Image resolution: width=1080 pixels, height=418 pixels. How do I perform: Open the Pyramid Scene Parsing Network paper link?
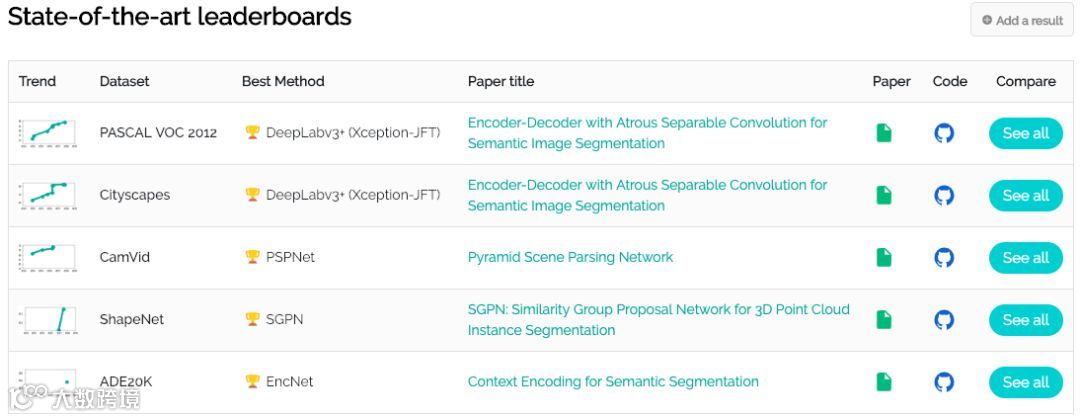(570, 257)
